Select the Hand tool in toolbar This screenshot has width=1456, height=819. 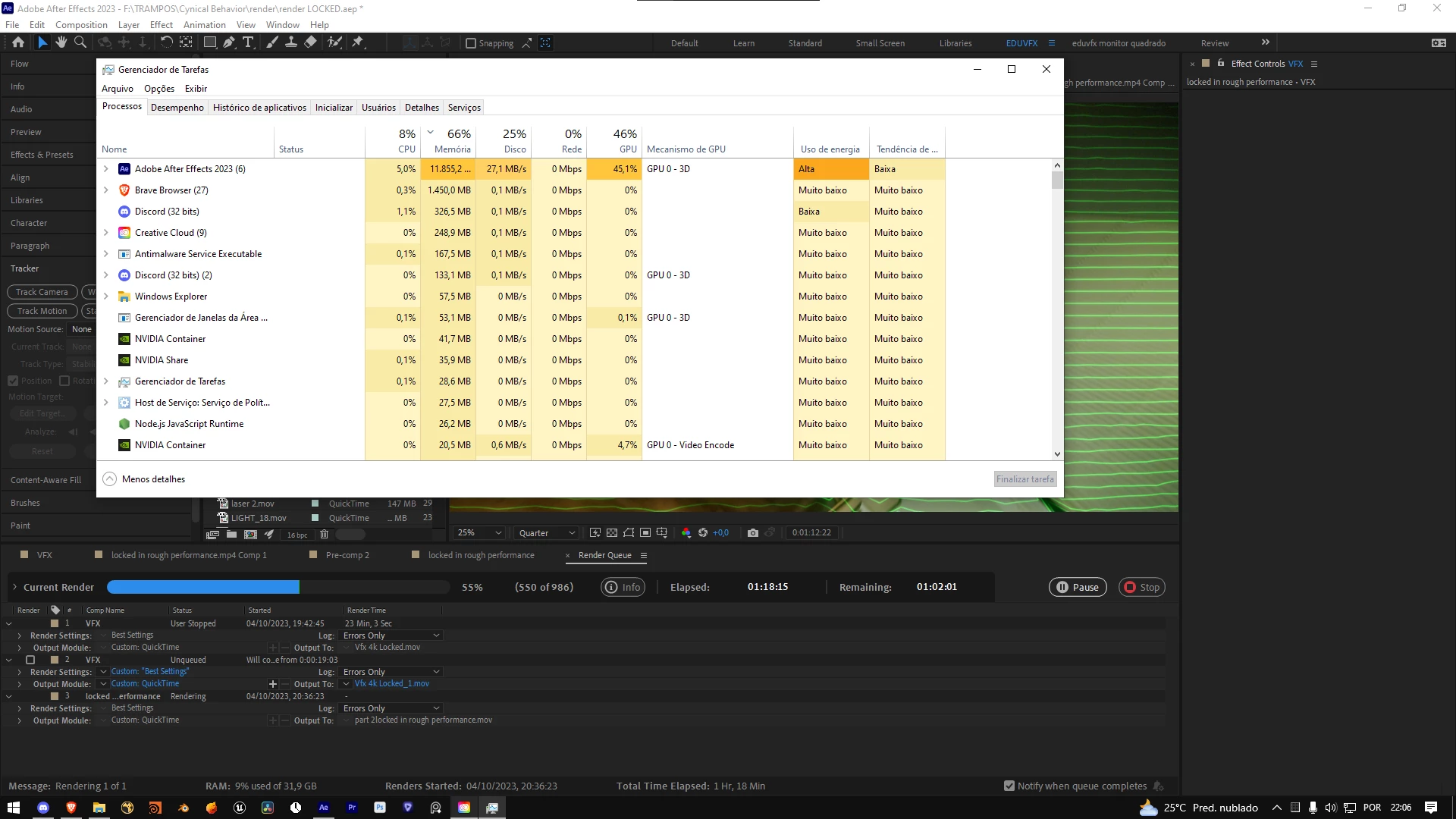(61, 42)
